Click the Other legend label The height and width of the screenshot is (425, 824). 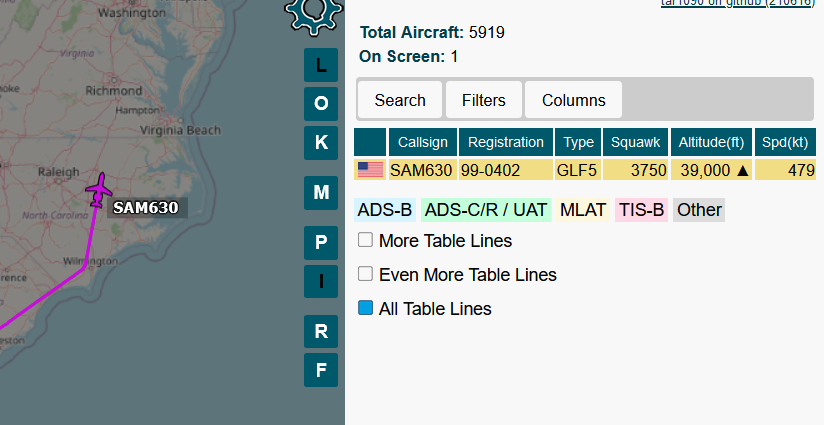tap(699, 210)
